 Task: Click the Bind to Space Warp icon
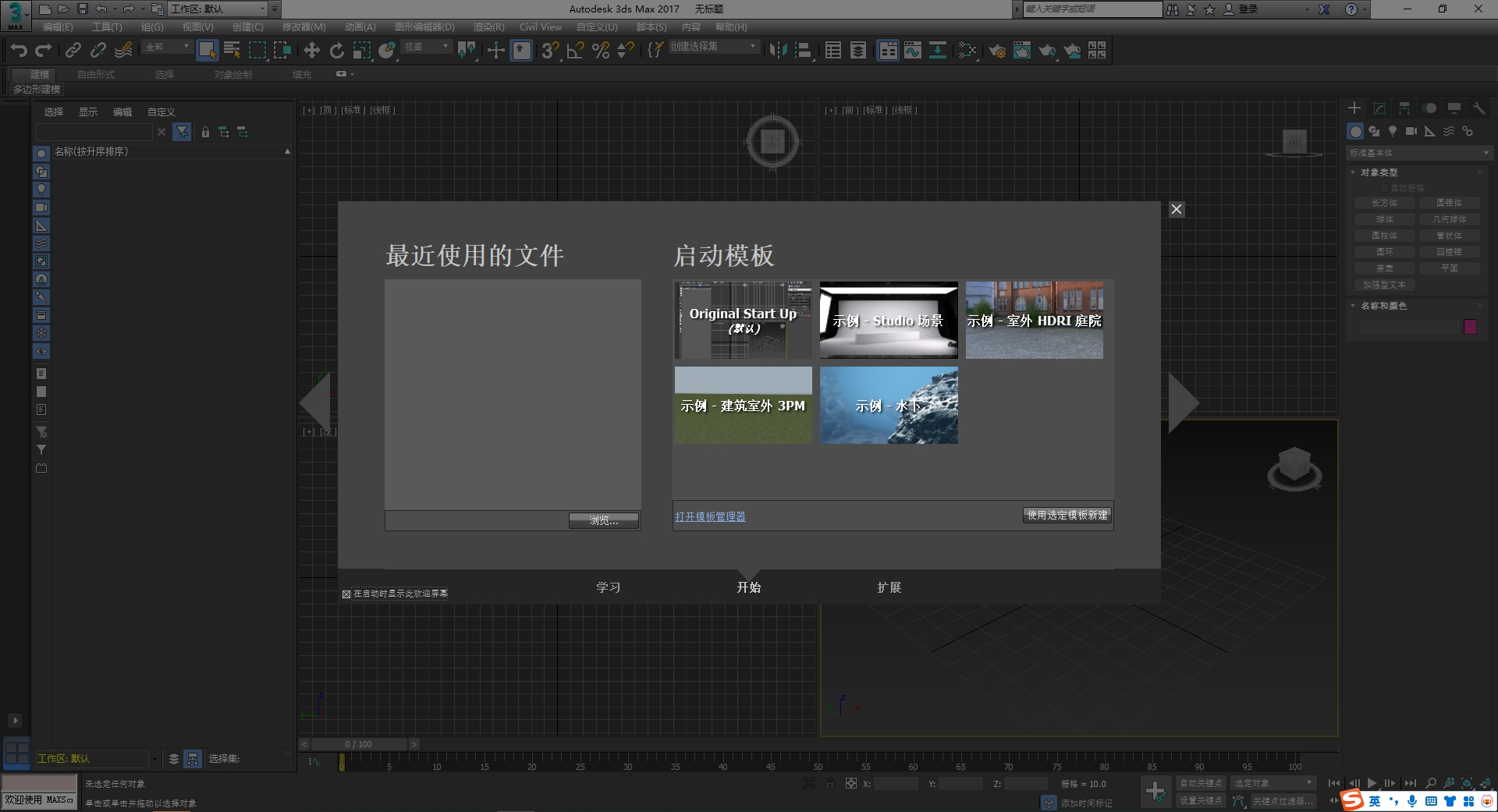click(x=123, y=50)
